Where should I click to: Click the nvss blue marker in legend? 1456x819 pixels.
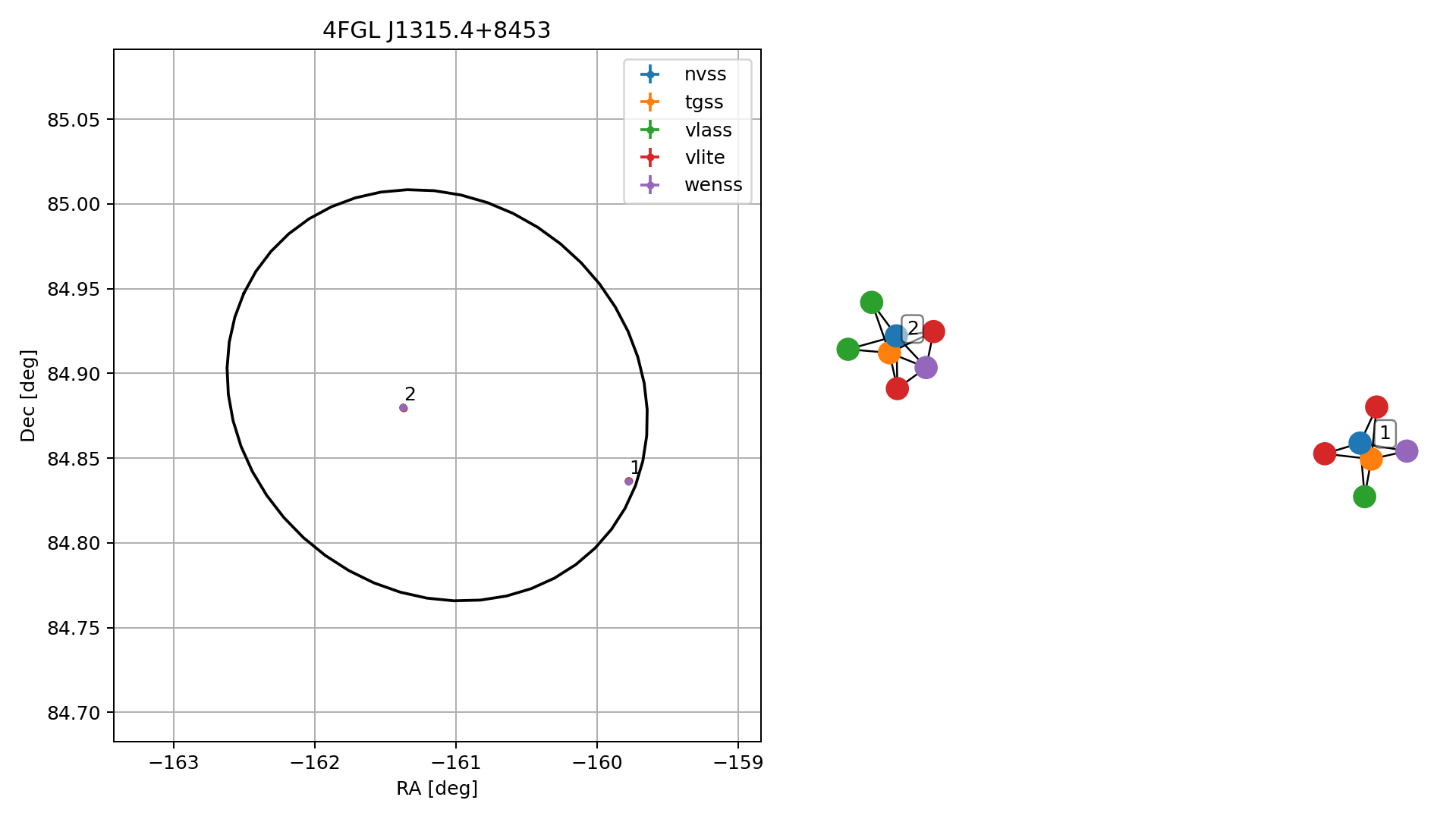650,74
